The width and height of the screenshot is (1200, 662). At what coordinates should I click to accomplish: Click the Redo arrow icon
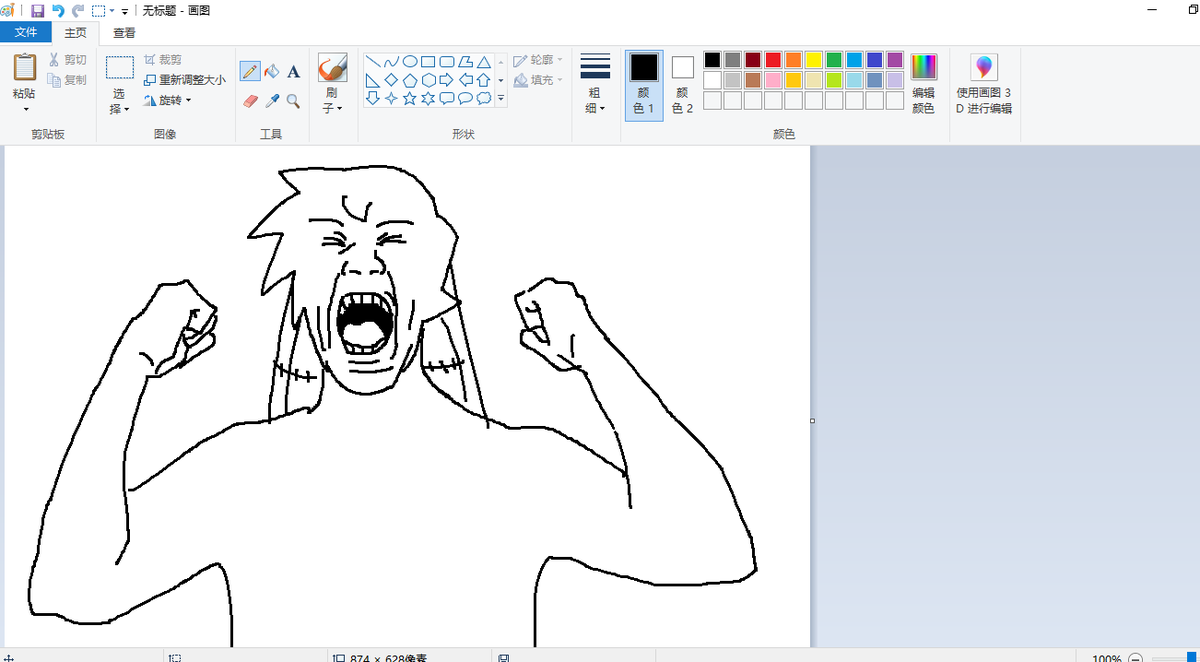(x=78, y=11)
